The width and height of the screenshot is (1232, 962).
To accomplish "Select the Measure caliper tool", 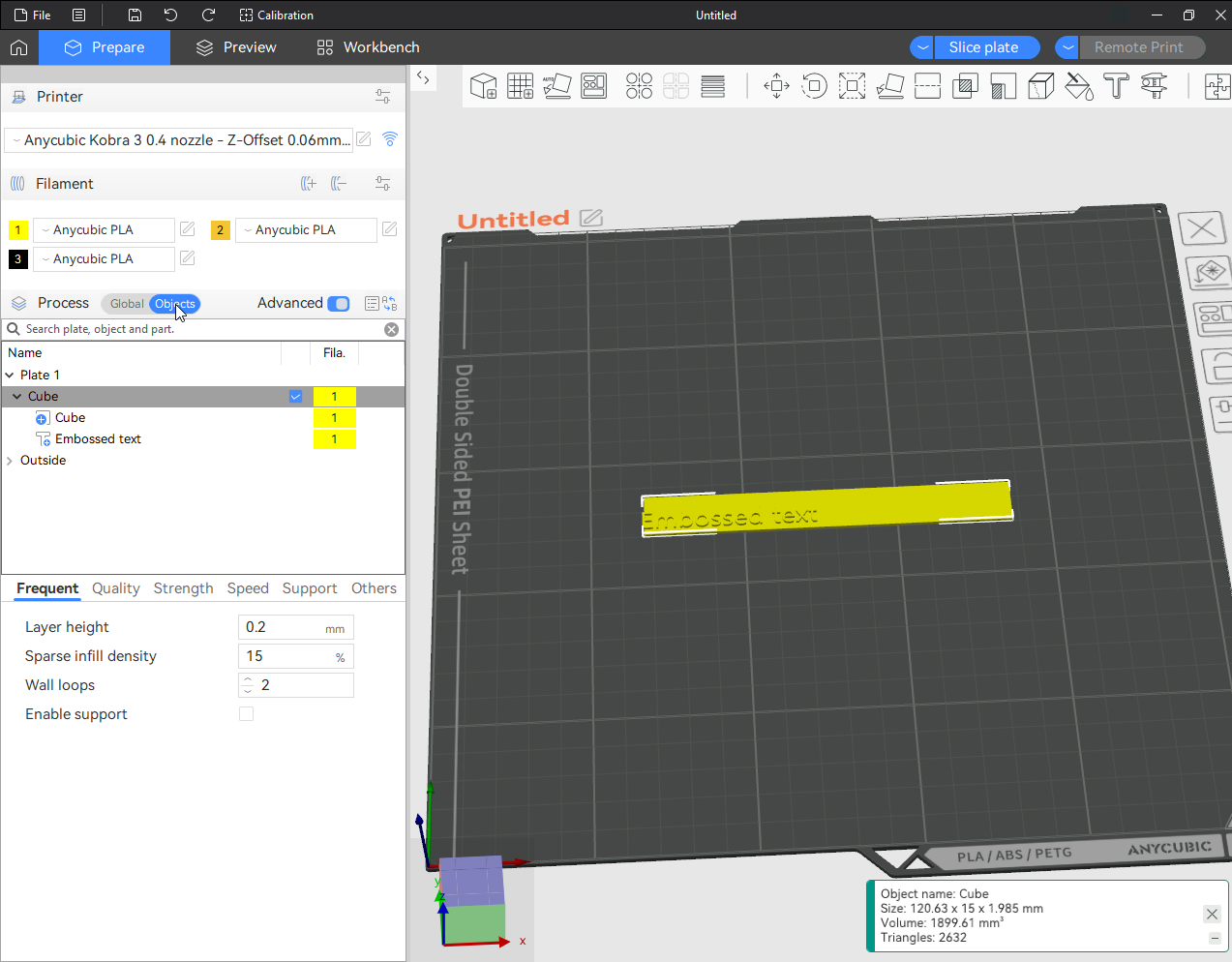I will pos(1154,86).
